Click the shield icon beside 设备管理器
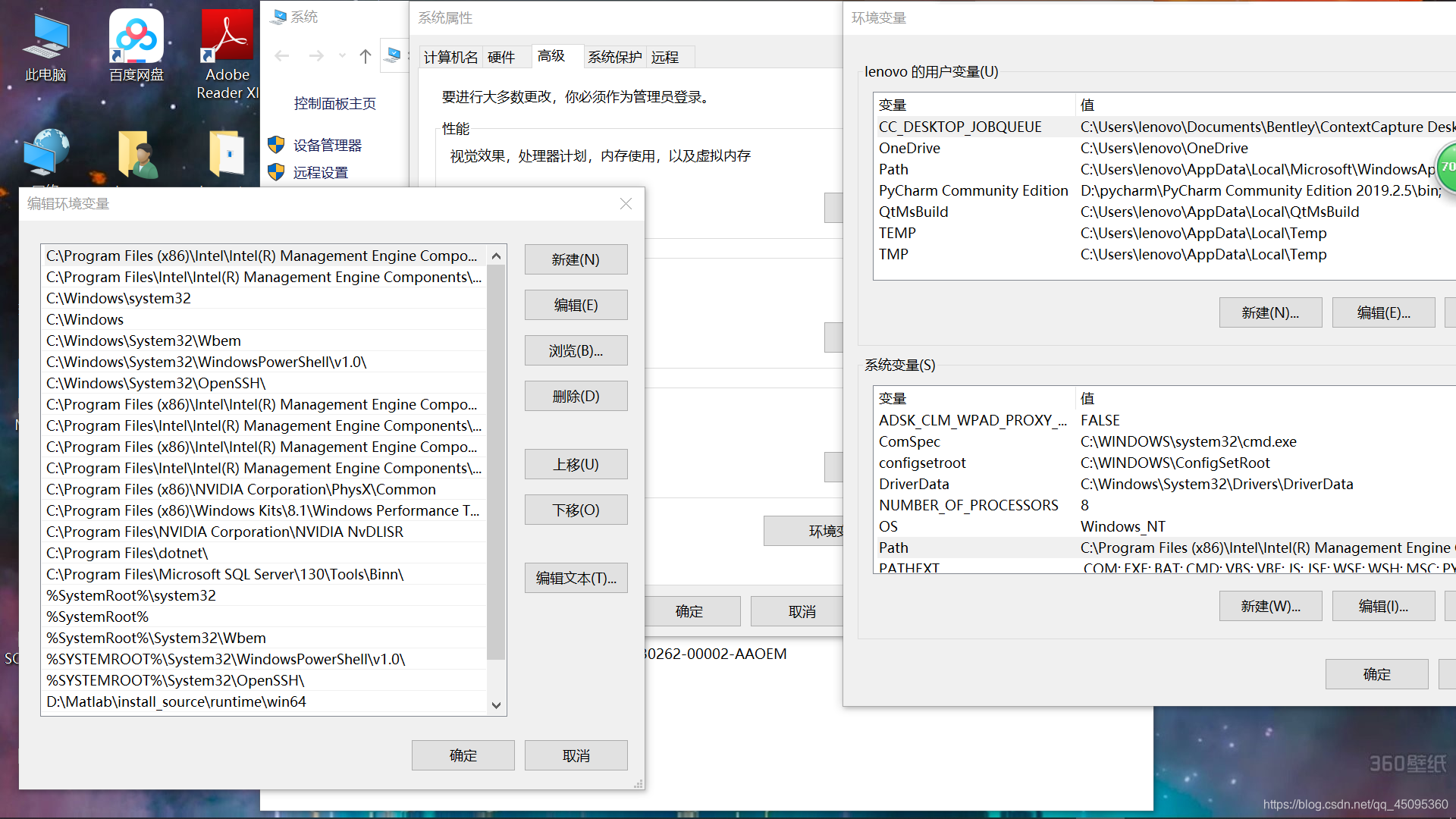Viewport: 1456px width, 819px height. [276, 144]
